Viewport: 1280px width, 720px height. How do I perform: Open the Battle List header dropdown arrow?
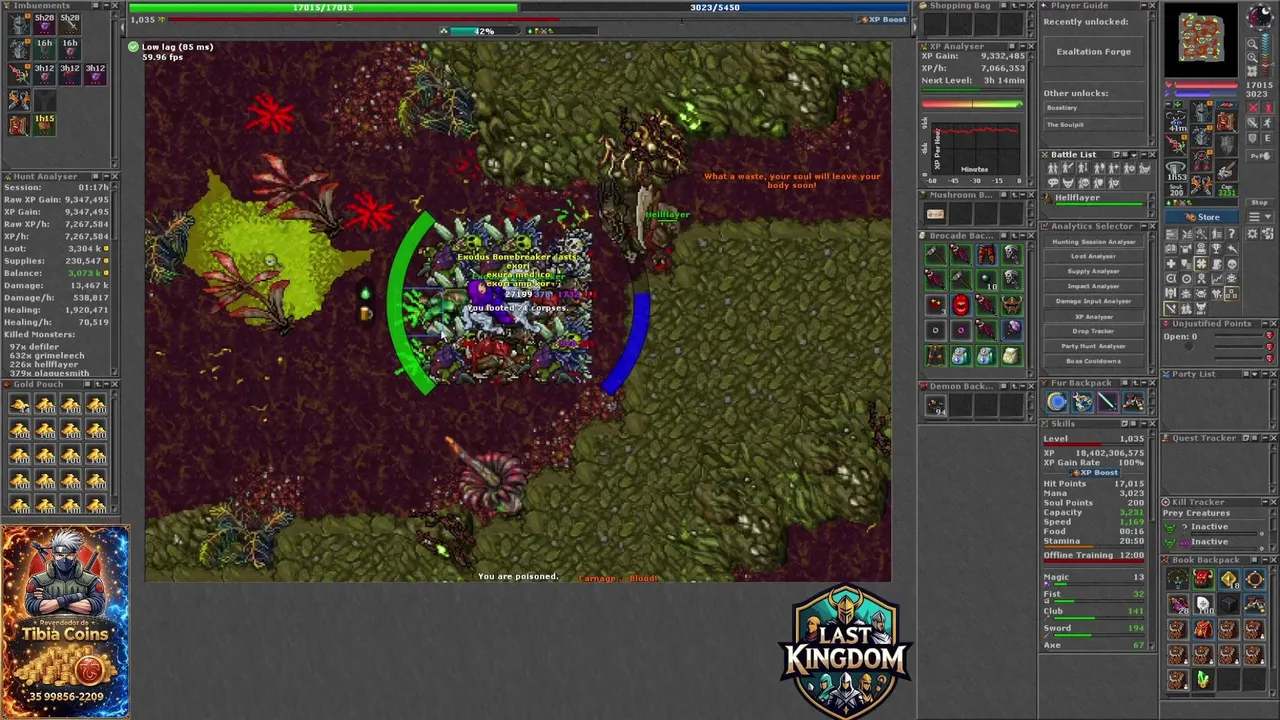coord(1134,155)
